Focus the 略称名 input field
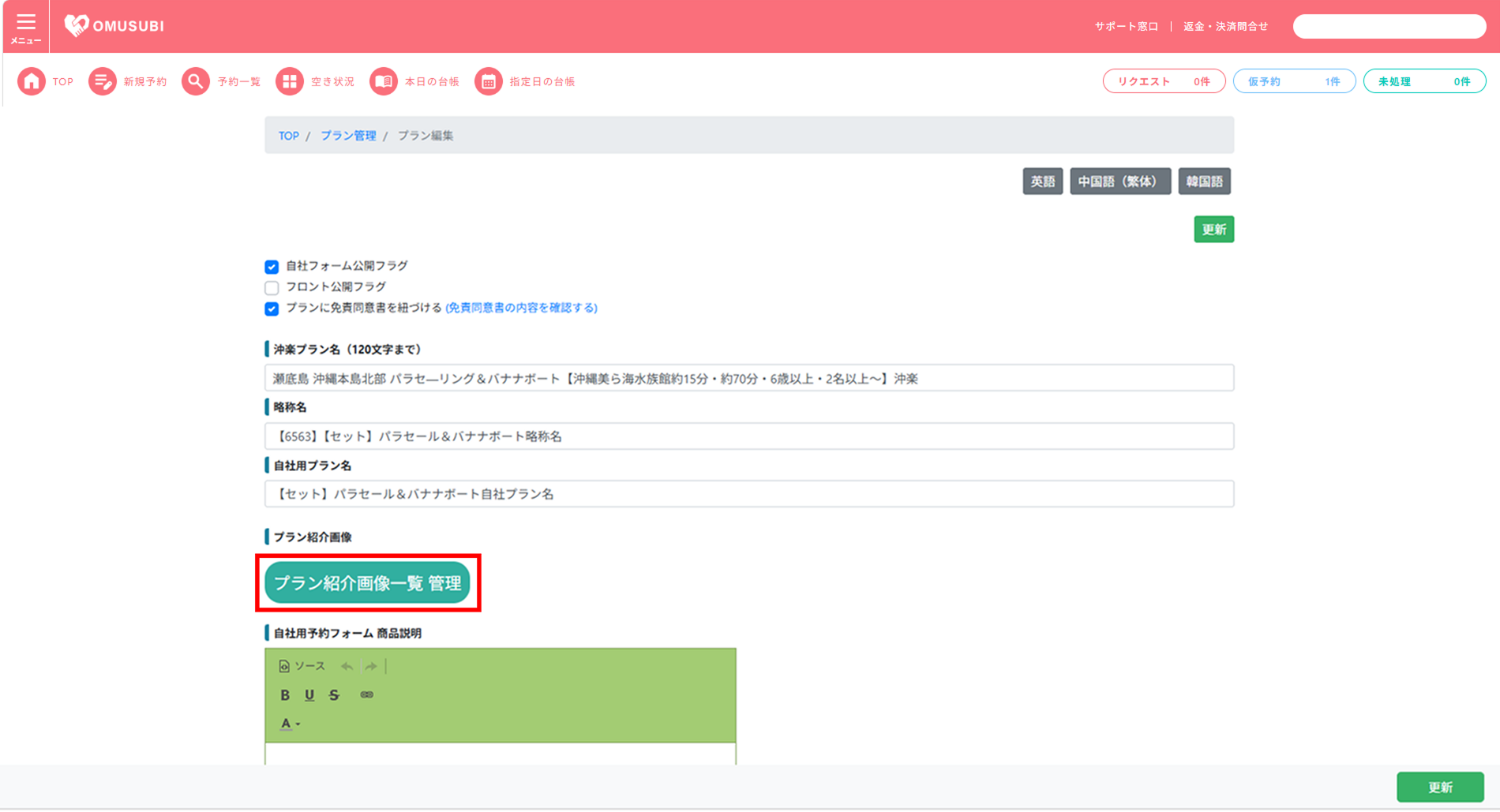Image resolution: width=1500 pixels, height=812 pixels. (x=749, y=436)
